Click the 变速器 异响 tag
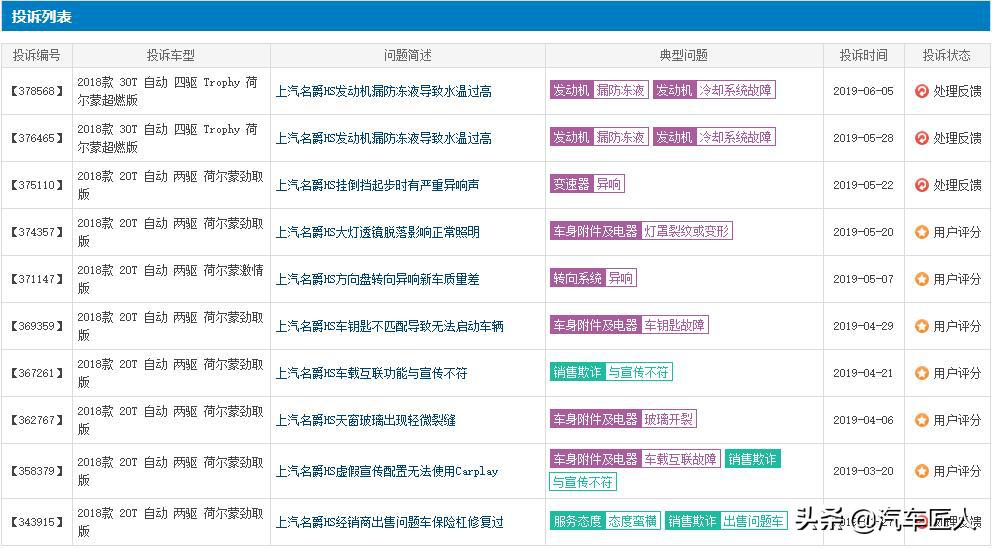Image resolution: width=993 pixels, height=548 pixels. [587, 184]
